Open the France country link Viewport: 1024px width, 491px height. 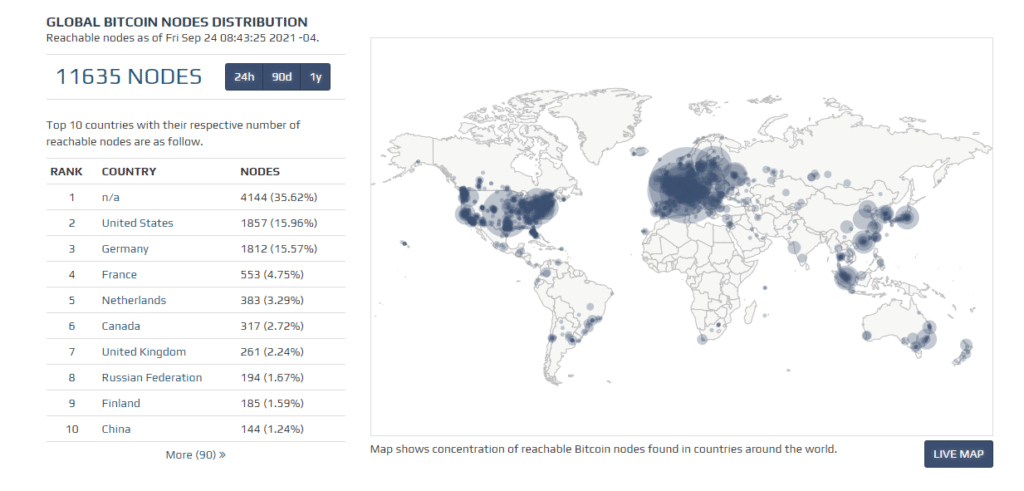coord(119,274)
